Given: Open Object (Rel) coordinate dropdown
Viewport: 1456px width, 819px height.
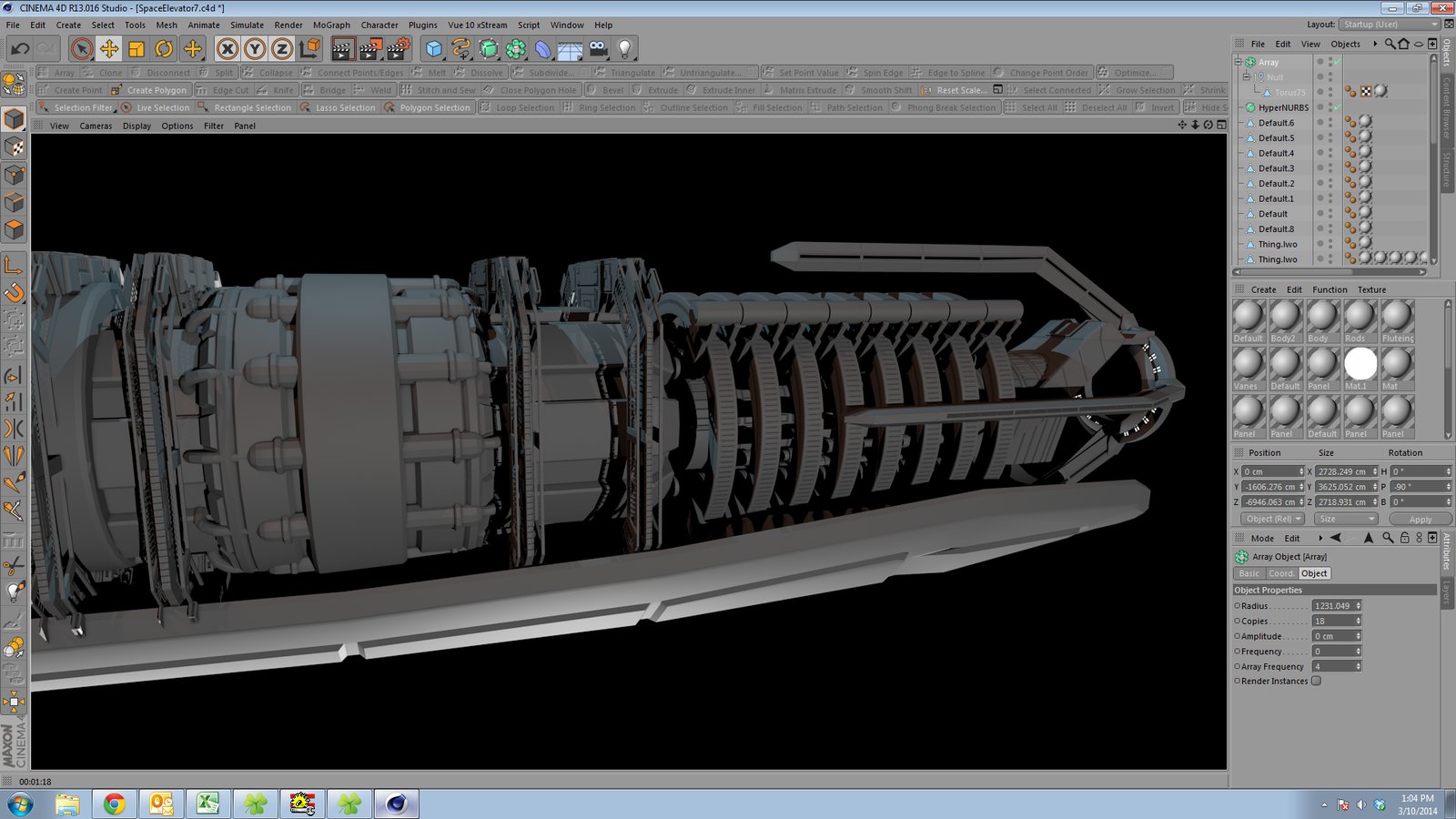Looking at the screenshot, I should tap(1273, 519).
